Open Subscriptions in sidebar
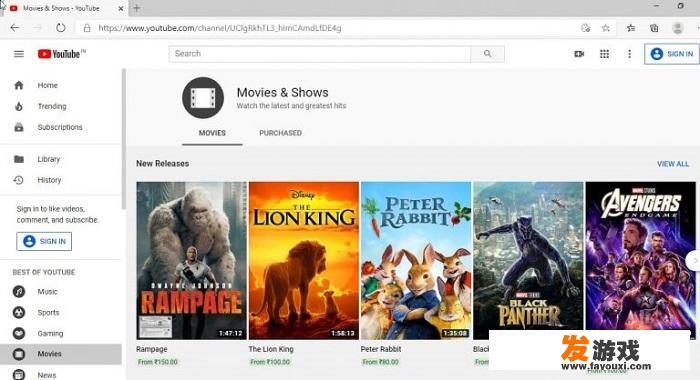The height and width of the screenshot is (380, 700). click(60, 127)
